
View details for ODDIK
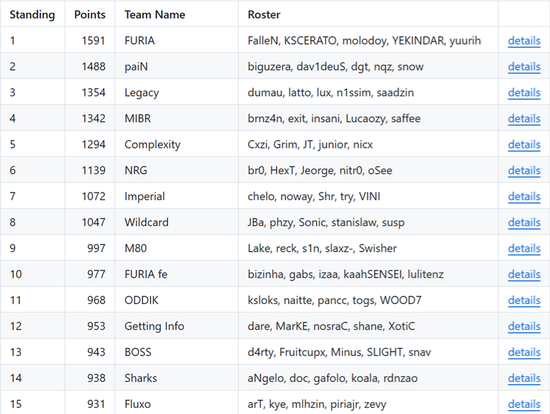pos(524,300)
